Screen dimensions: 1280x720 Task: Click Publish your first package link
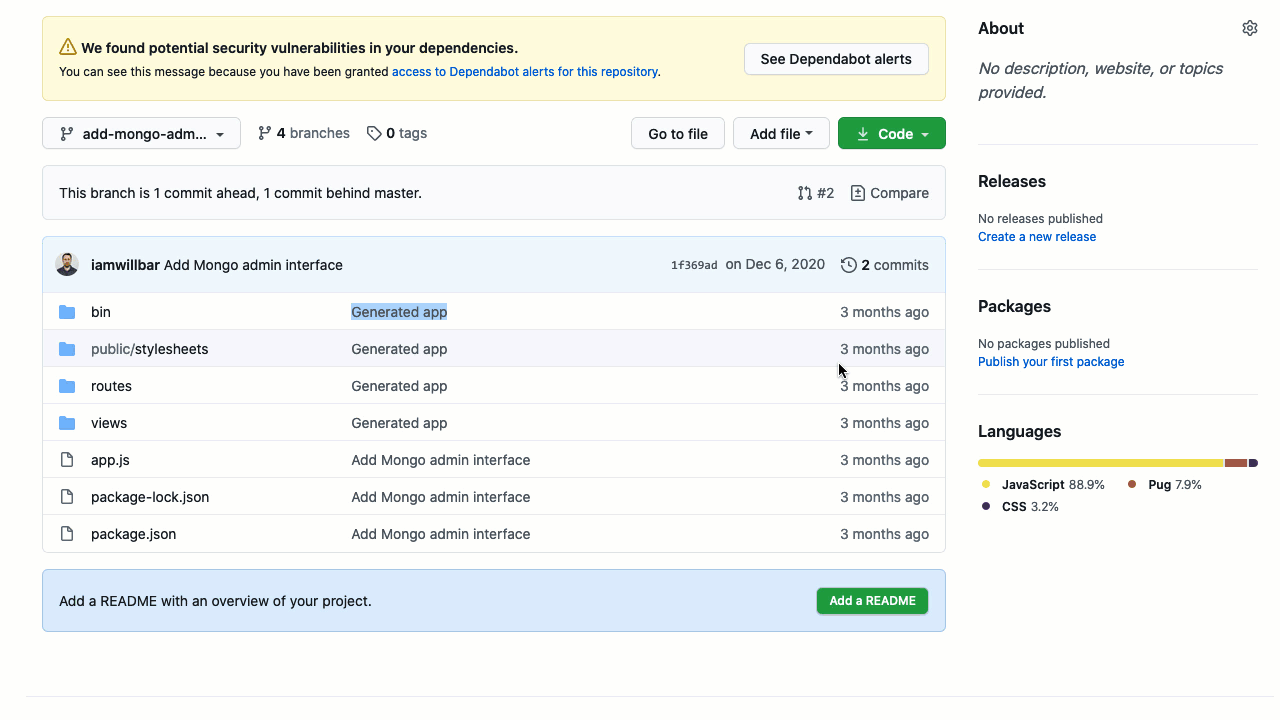pyautogui.click(x=1051, y=362)
